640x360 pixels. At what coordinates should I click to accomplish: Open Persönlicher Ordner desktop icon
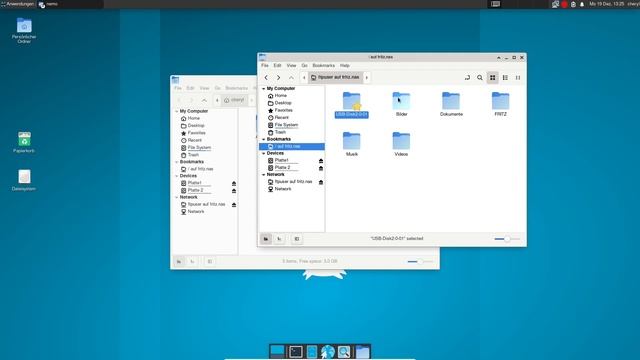(24, 30)
